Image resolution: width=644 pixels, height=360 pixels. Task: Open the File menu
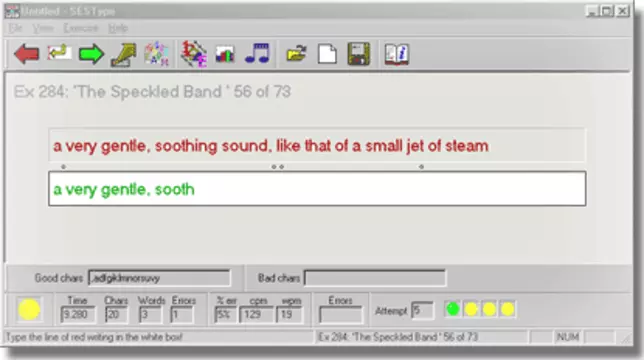[x=15, y=28]
